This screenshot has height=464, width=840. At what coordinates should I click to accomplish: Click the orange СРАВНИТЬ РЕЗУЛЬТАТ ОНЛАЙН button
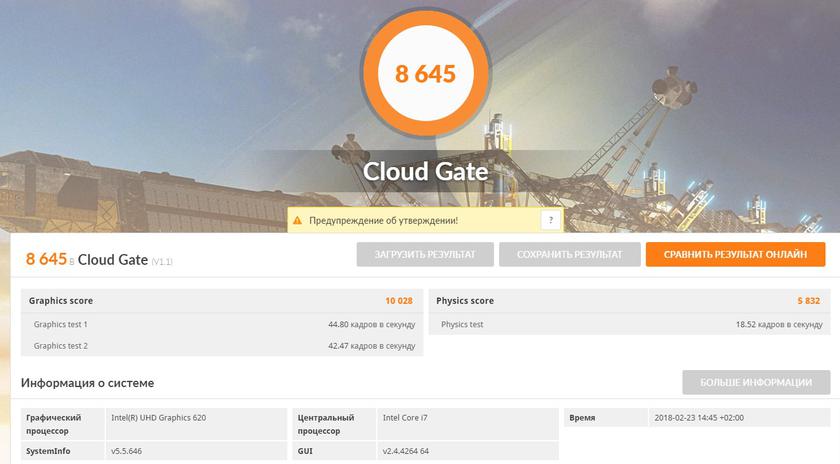tap(735, 255)
